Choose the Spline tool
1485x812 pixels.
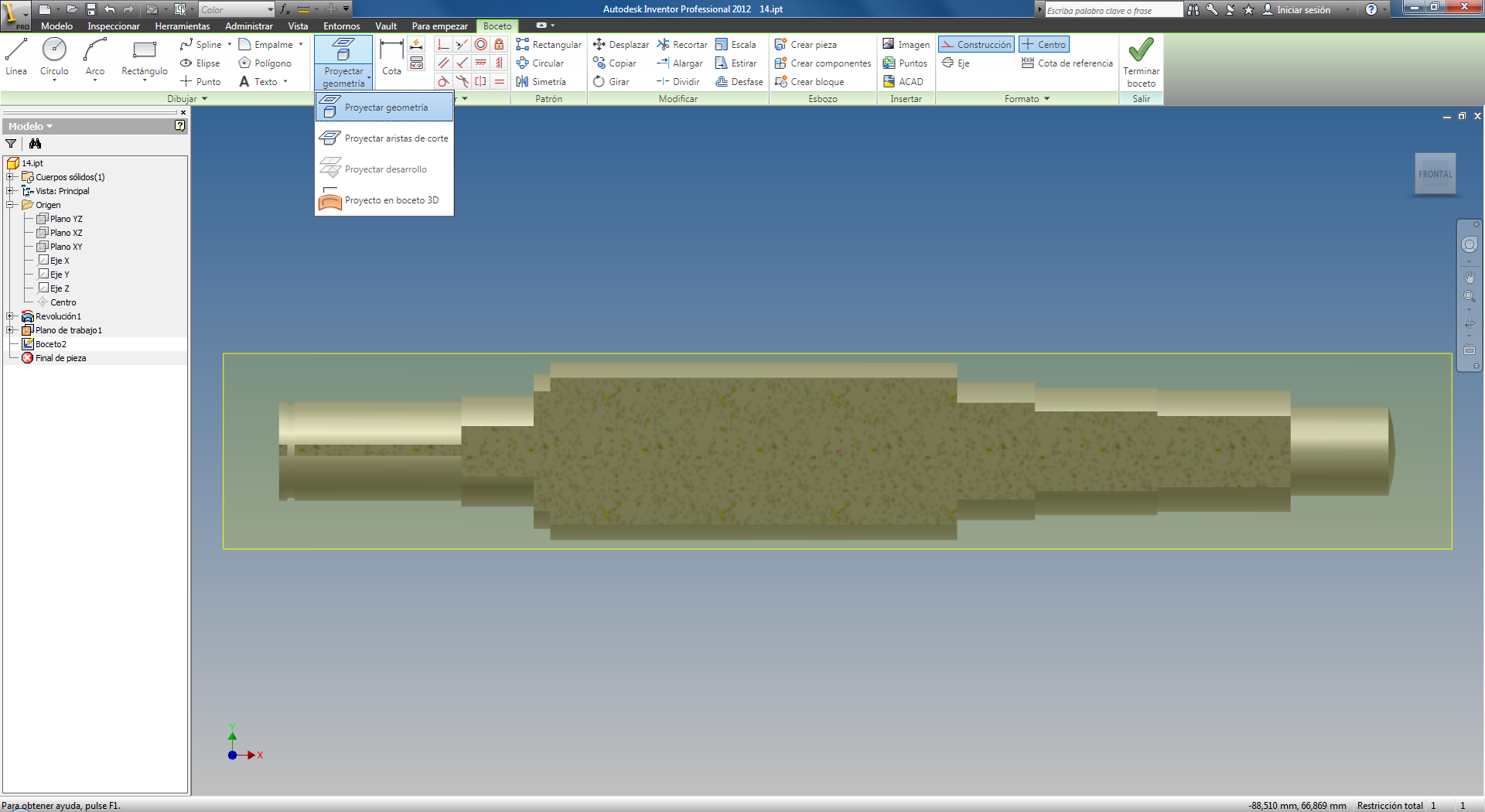[201, 45]
